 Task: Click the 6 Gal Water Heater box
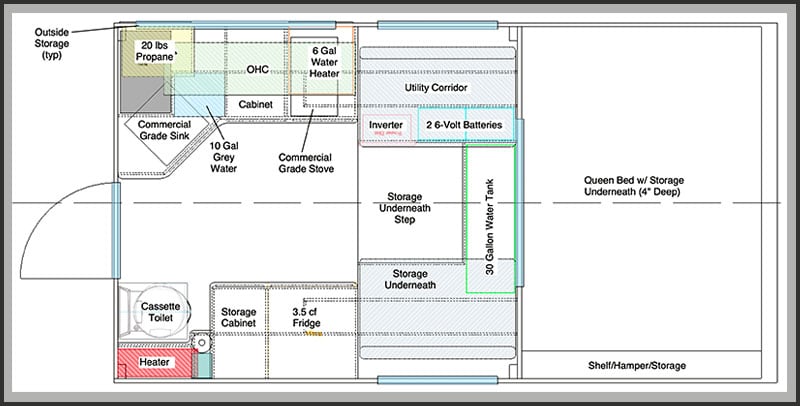pyautogui.click(x=322, y=60)
